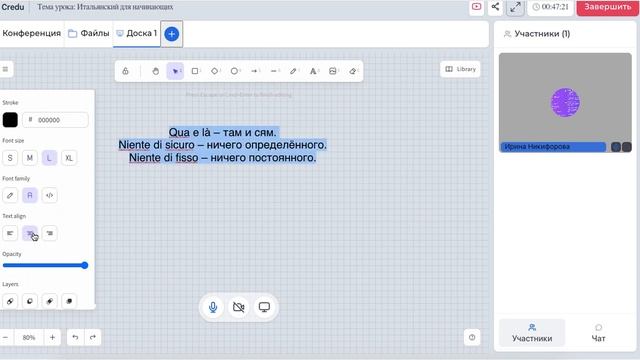Zoom in the whiteboard
This screenshot has height=360, width=640.
click(x=52, y=338)
